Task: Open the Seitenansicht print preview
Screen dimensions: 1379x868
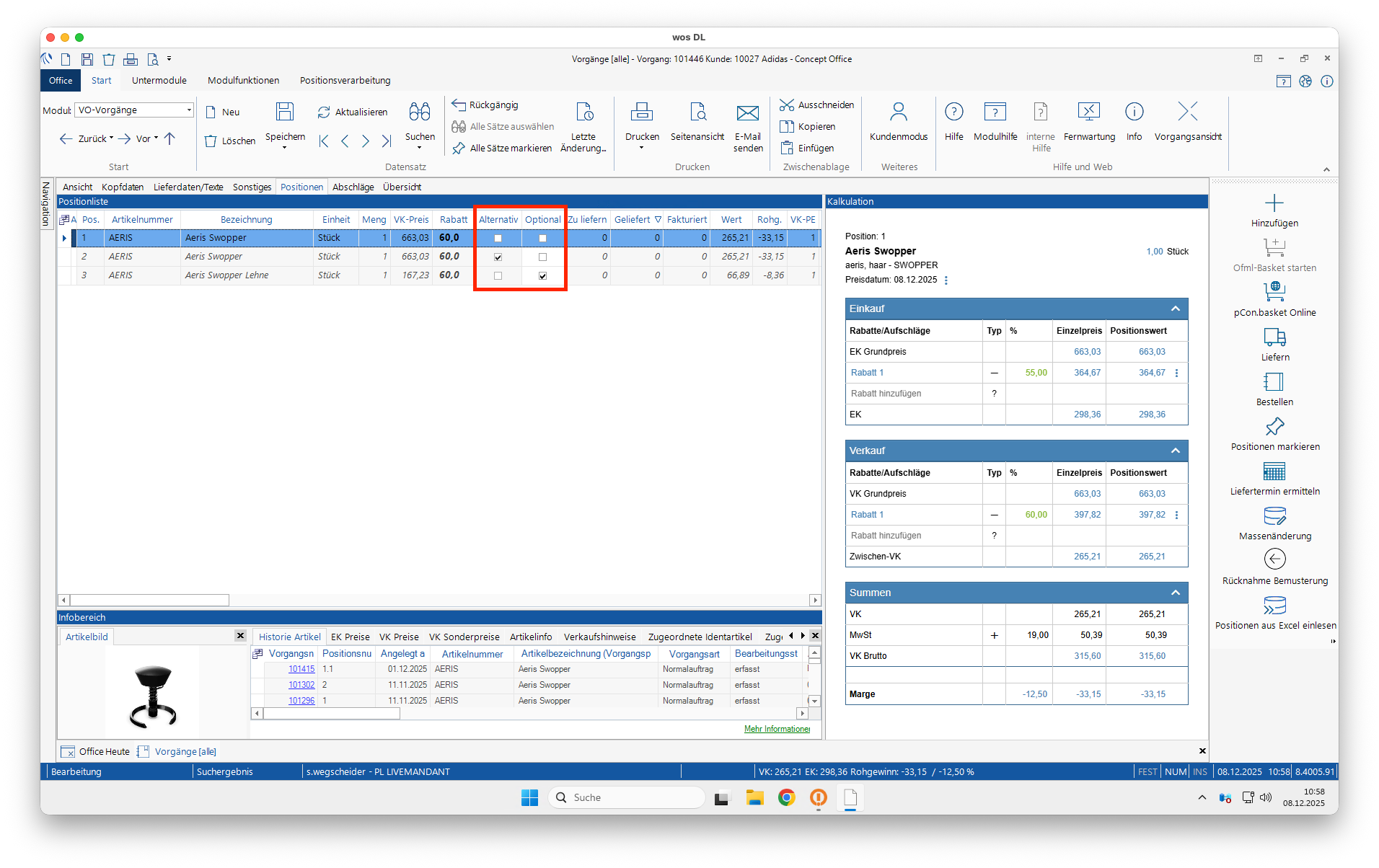Action: [697, 112]
